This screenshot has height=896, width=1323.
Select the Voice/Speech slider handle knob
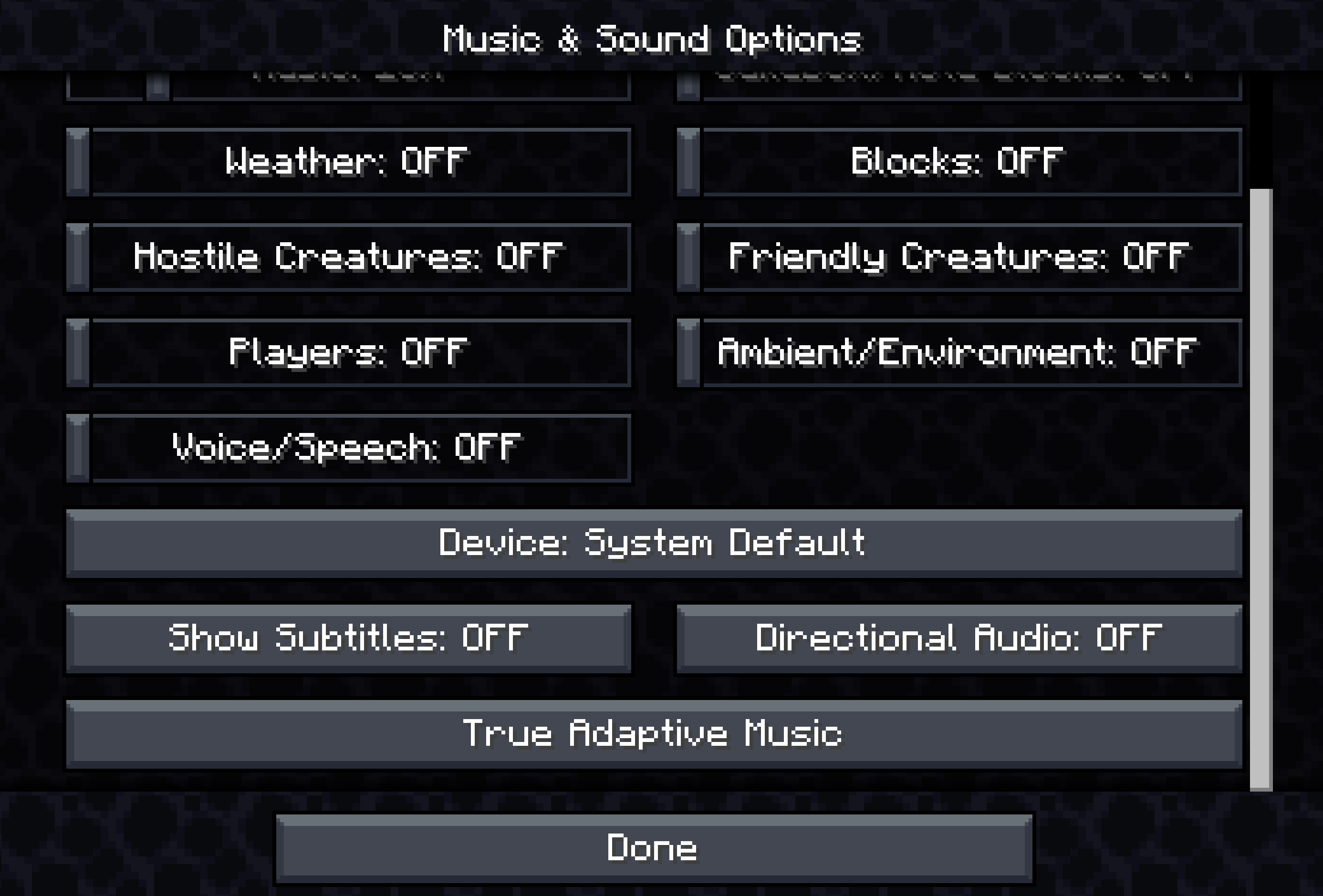click(x=78, y=448)
